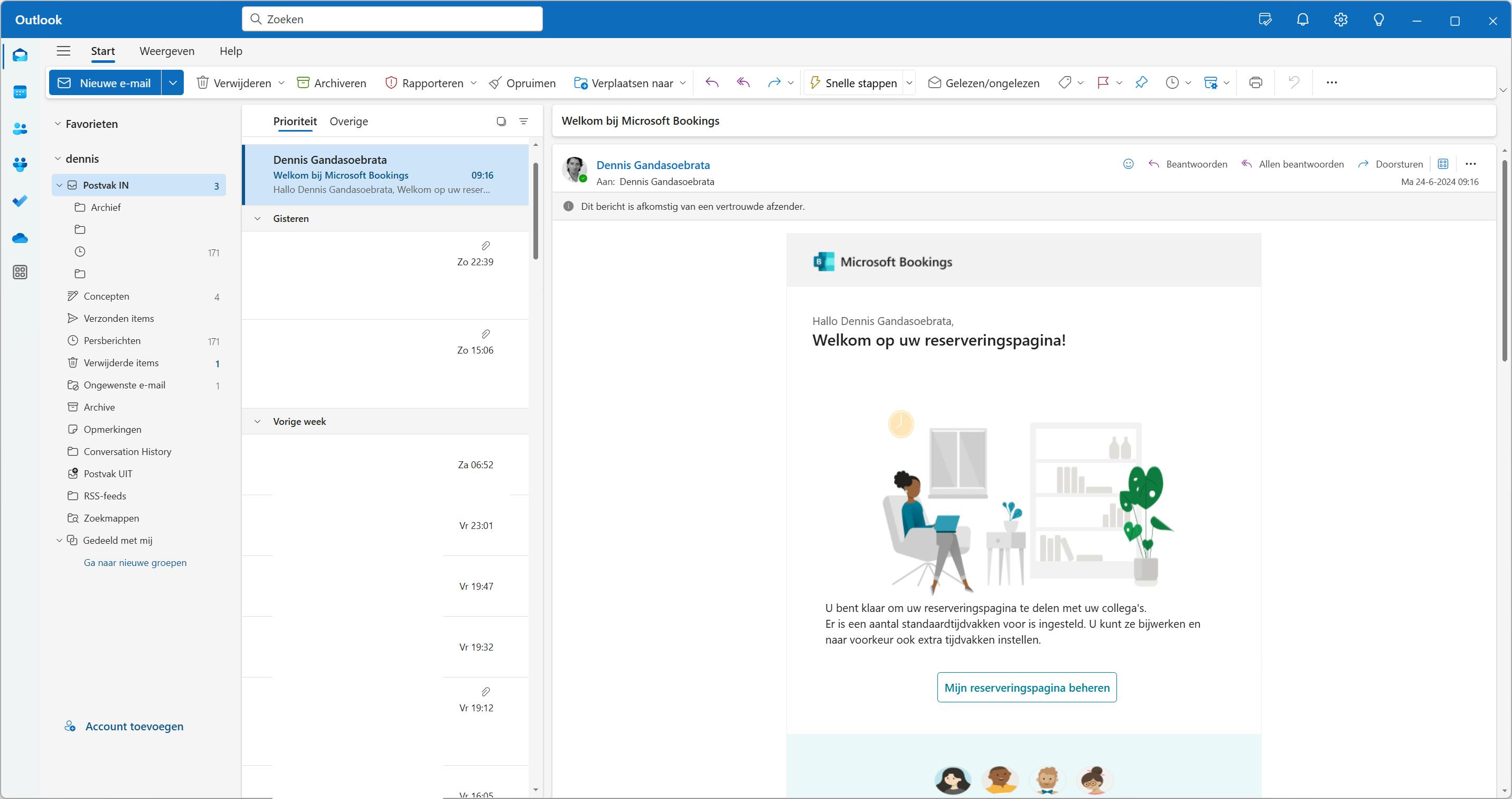Toggle select-all messages checkbox icon

501,121
